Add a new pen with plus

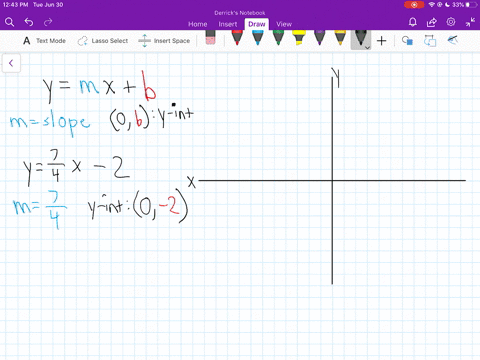pos(382,41)
